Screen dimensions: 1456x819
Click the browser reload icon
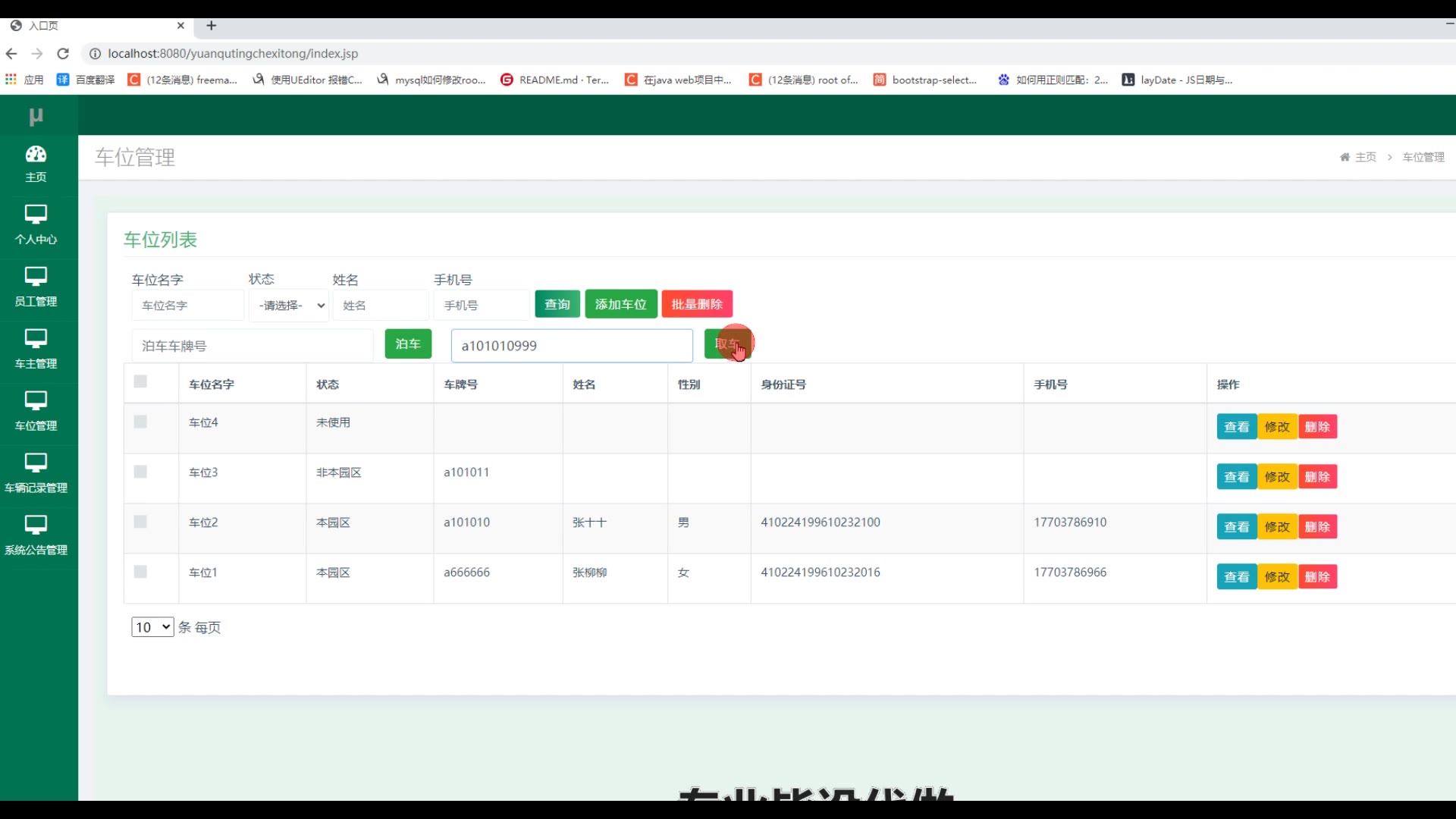(63, 54)
